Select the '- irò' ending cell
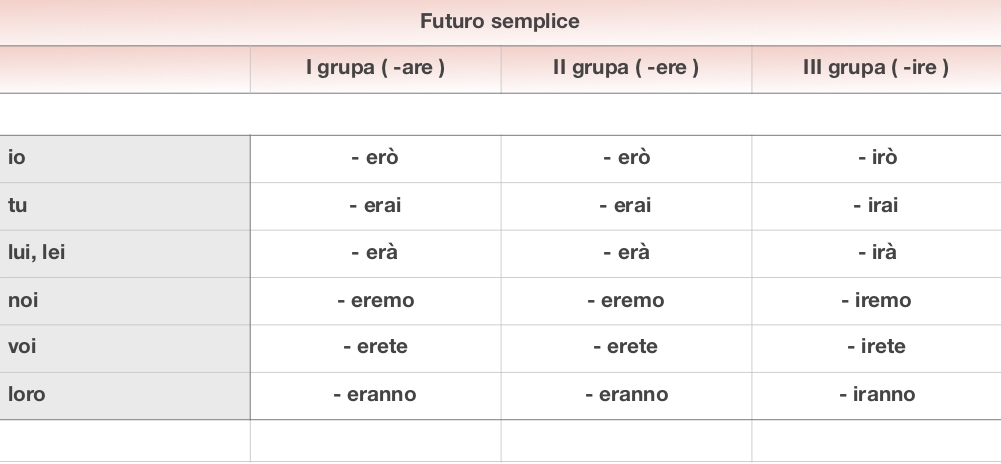The width and height of the screenshot is (1001, 464). pos(877,158)
